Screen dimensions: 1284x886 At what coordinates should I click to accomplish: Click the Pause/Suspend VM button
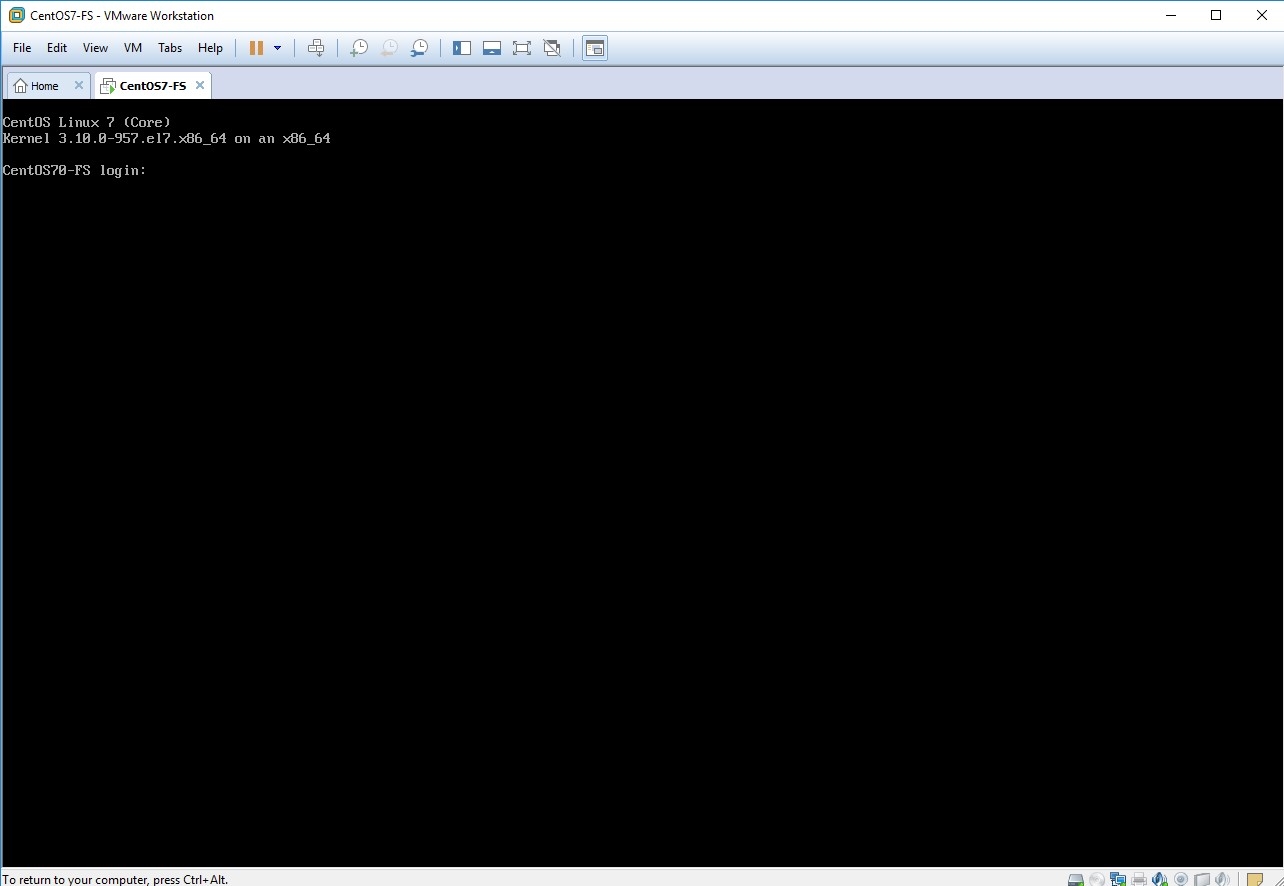257,48
